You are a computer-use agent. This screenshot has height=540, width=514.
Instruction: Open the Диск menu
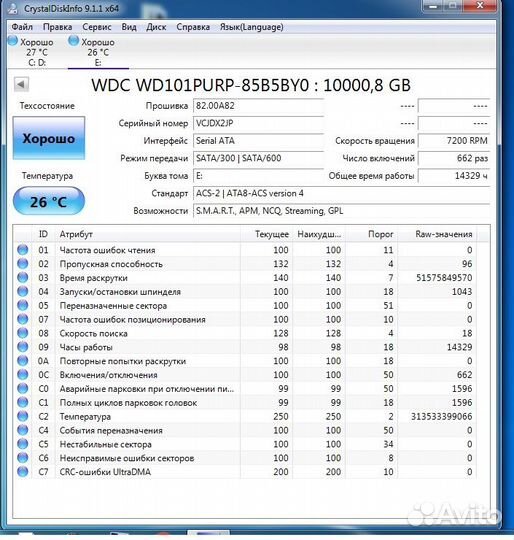tap(156, 27)
